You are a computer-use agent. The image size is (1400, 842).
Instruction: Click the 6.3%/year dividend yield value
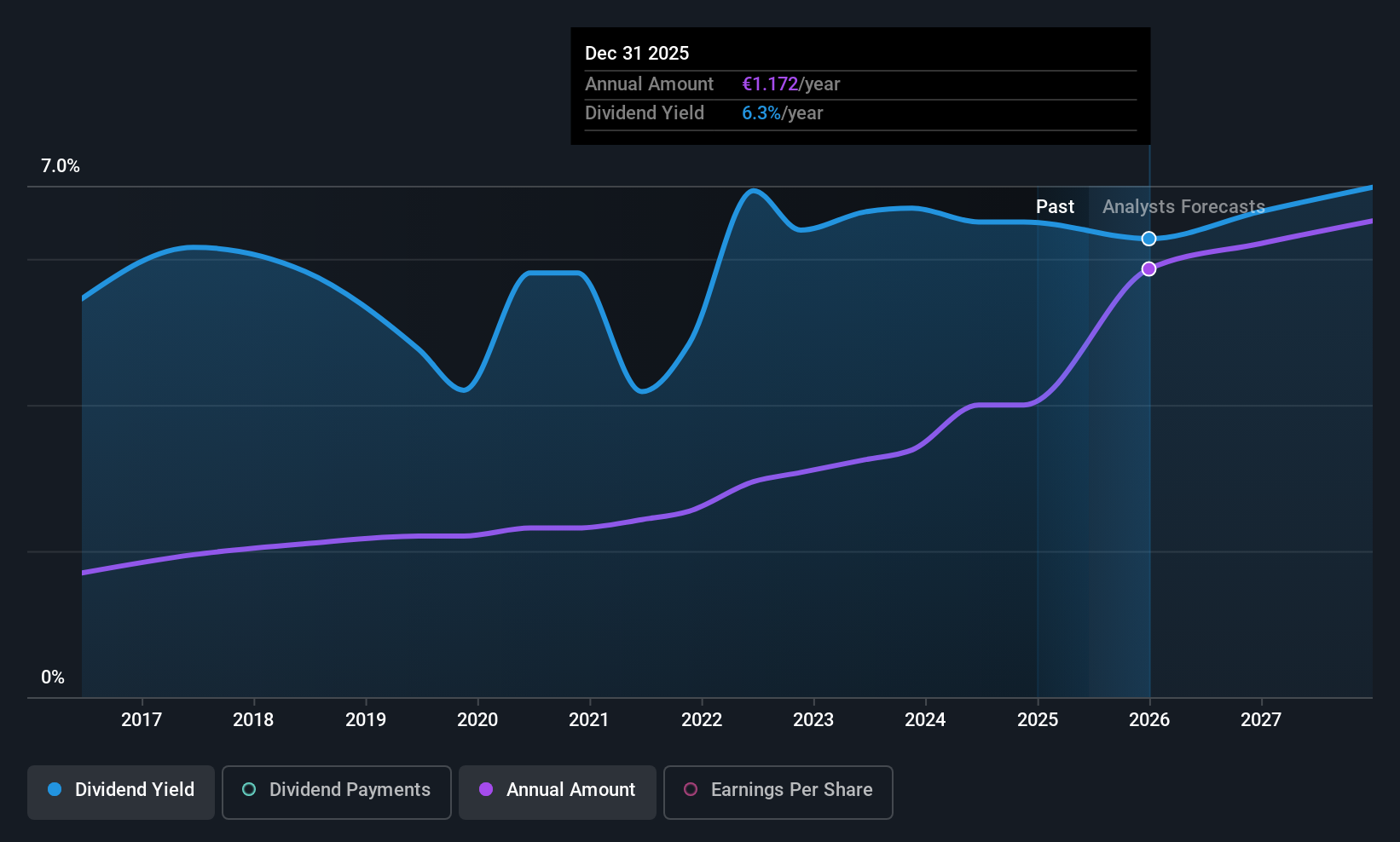[783, 113]
